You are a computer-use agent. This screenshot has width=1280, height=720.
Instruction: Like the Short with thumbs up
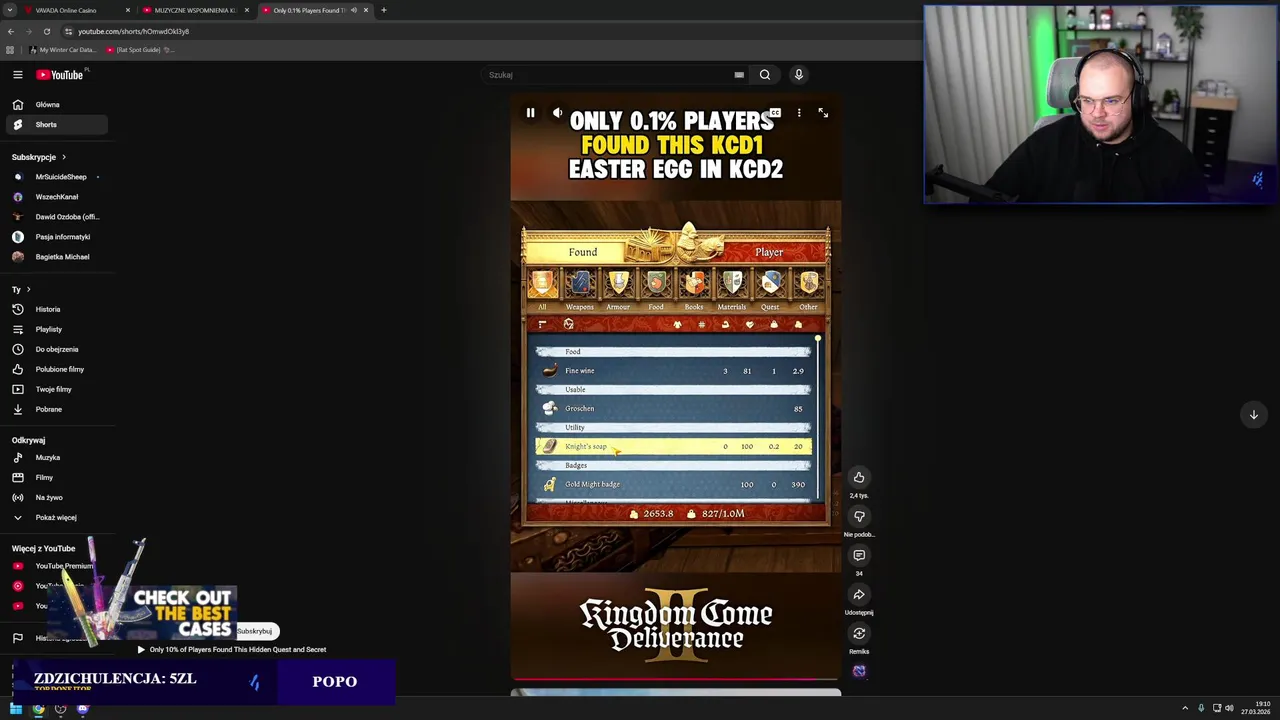pos(859,477)
